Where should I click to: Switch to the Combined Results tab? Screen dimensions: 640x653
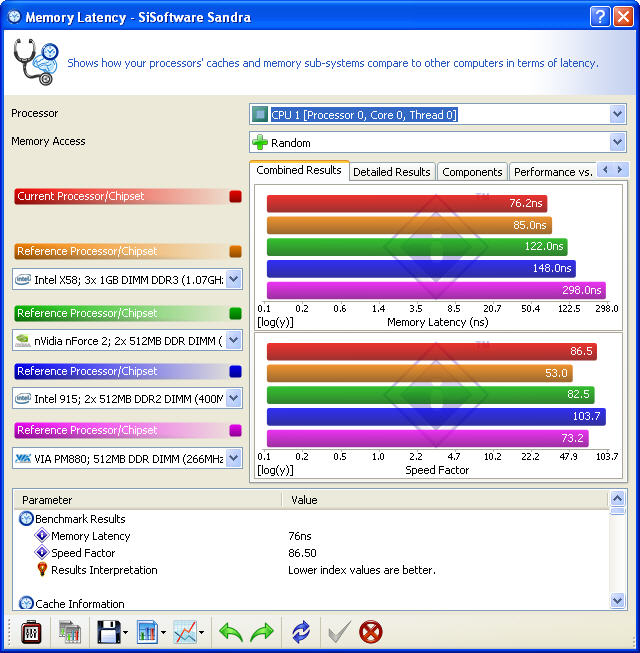pyautogui.click(x=299, y=170)
